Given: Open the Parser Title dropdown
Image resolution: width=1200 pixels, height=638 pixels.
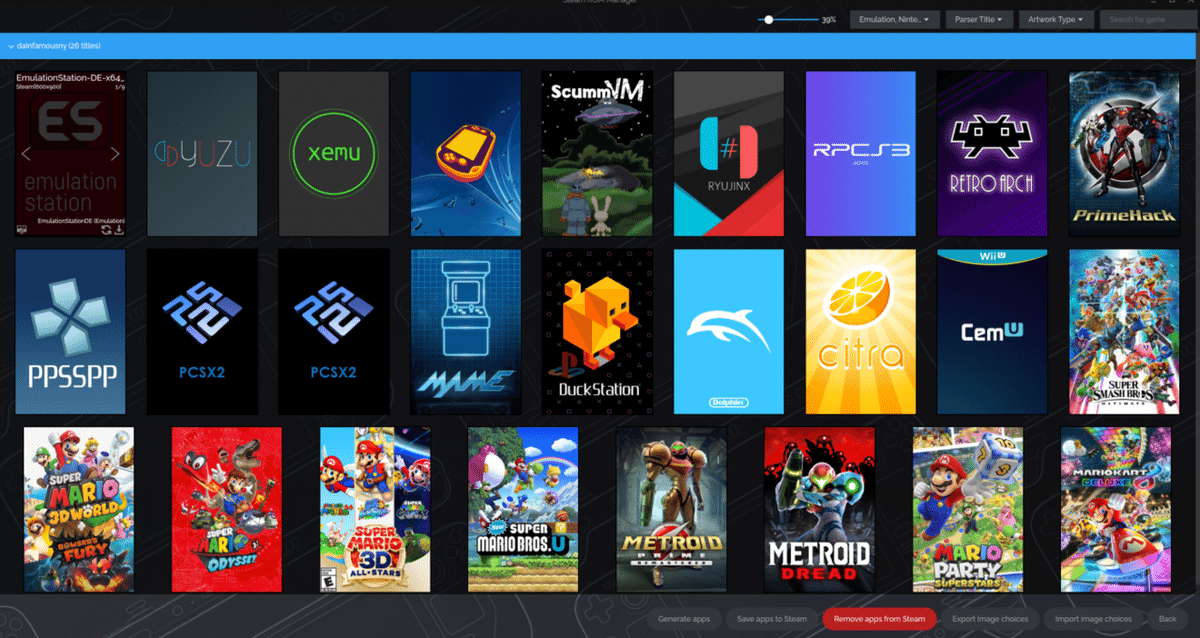Looking at the screenshot, I should coord(981,19).
